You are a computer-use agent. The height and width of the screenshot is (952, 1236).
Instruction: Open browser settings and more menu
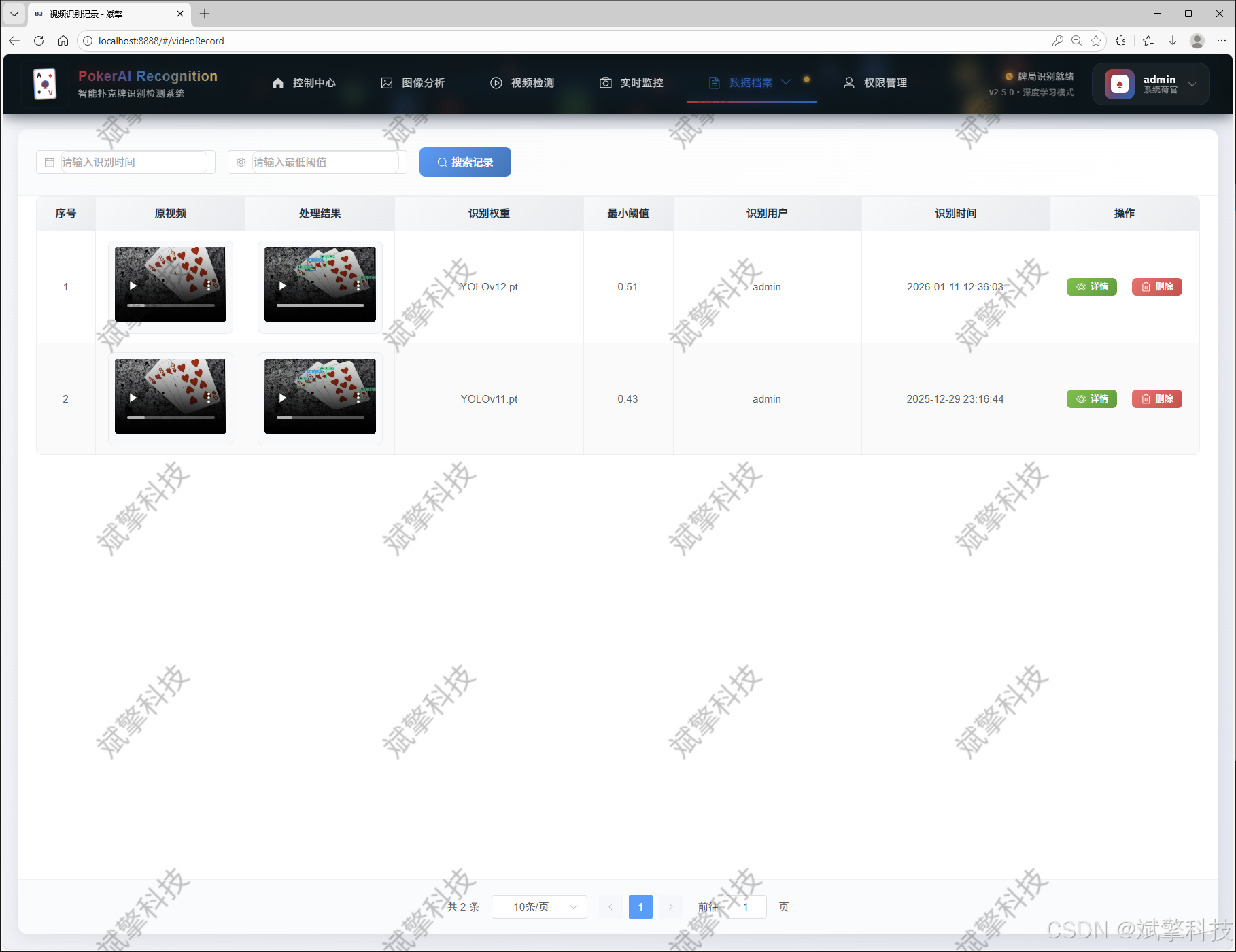1222,41
